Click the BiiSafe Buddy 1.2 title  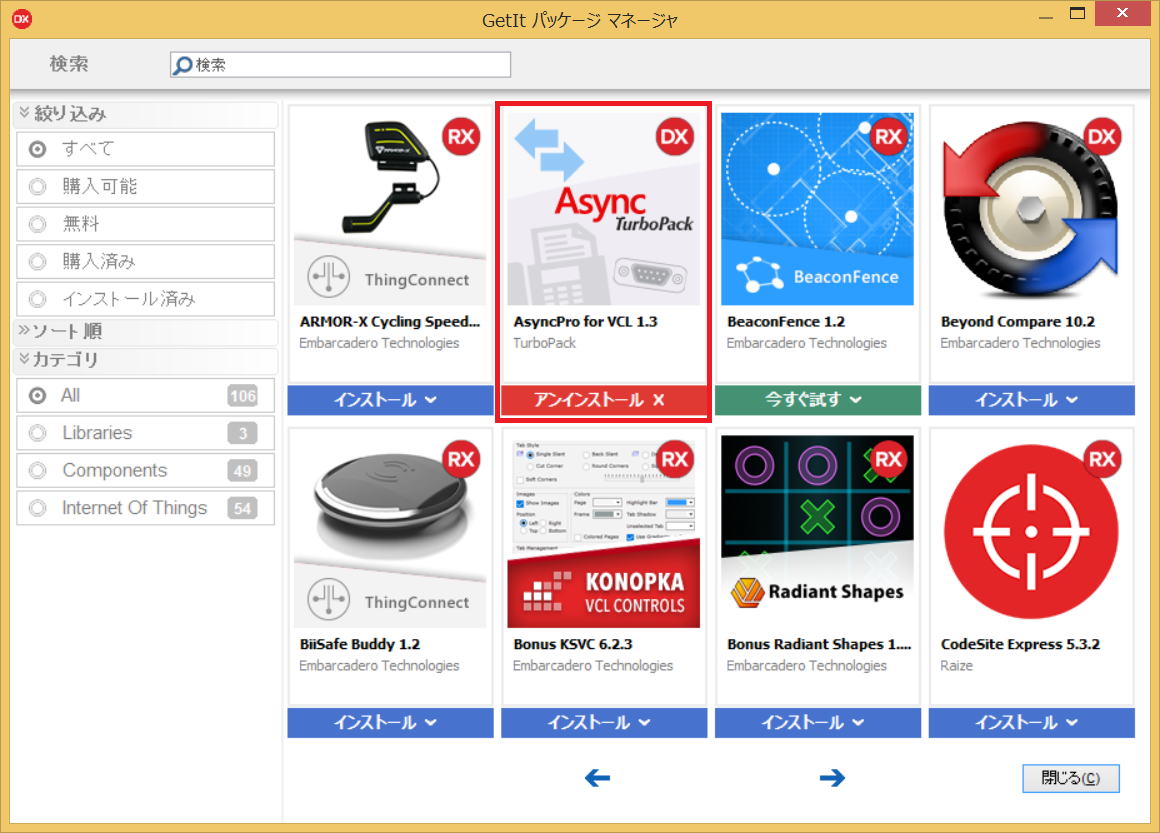coord(360,644)
